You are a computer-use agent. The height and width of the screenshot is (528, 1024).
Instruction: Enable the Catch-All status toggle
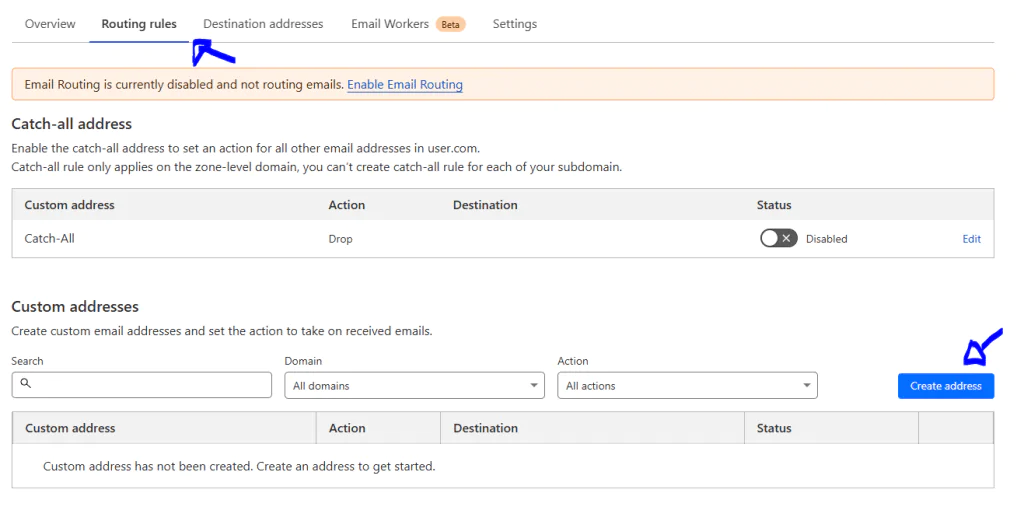coord(778,239)
